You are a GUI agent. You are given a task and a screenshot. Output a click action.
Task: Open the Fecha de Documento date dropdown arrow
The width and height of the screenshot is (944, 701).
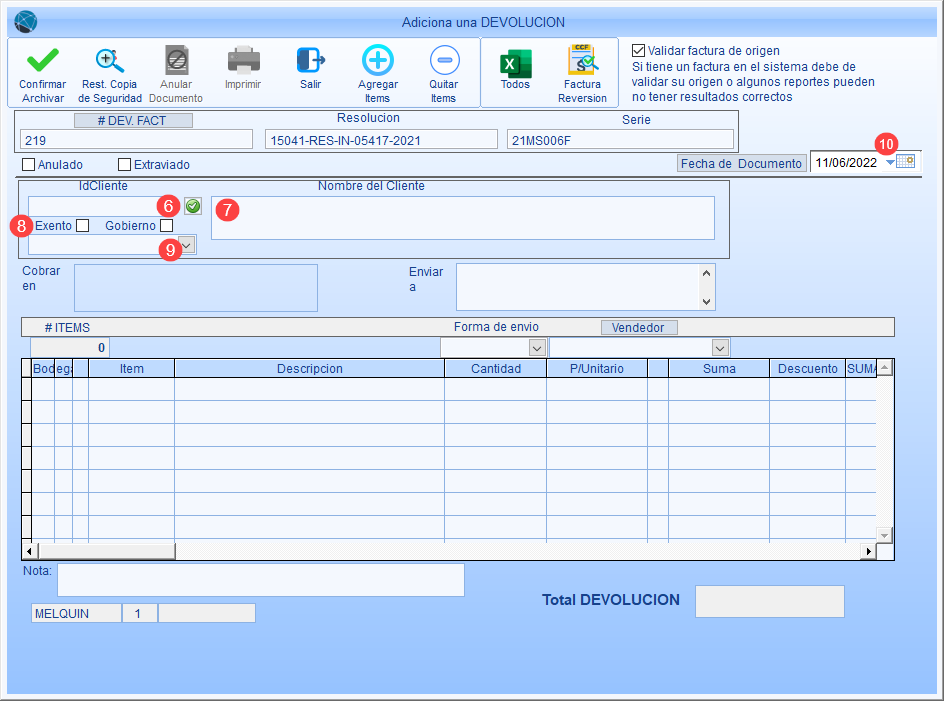pyautogui.click(x=890, y=162)
